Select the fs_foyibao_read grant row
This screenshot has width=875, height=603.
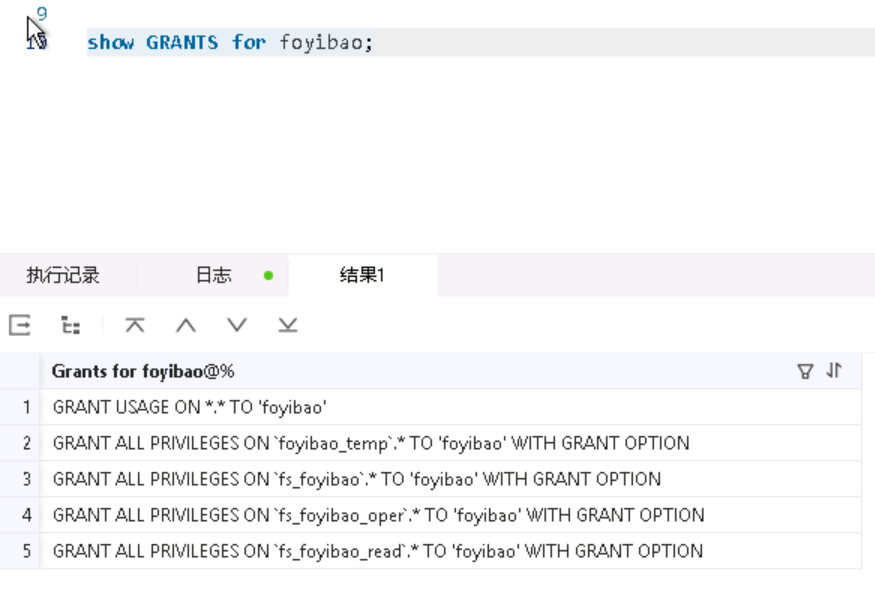[451, 551]
